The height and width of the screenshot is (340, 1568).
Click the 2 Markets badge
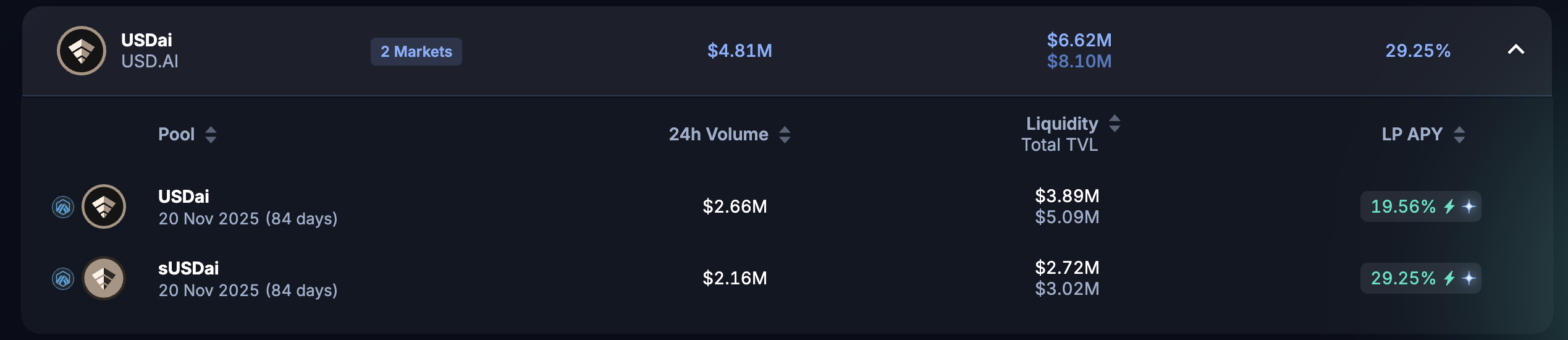(416, 51)
